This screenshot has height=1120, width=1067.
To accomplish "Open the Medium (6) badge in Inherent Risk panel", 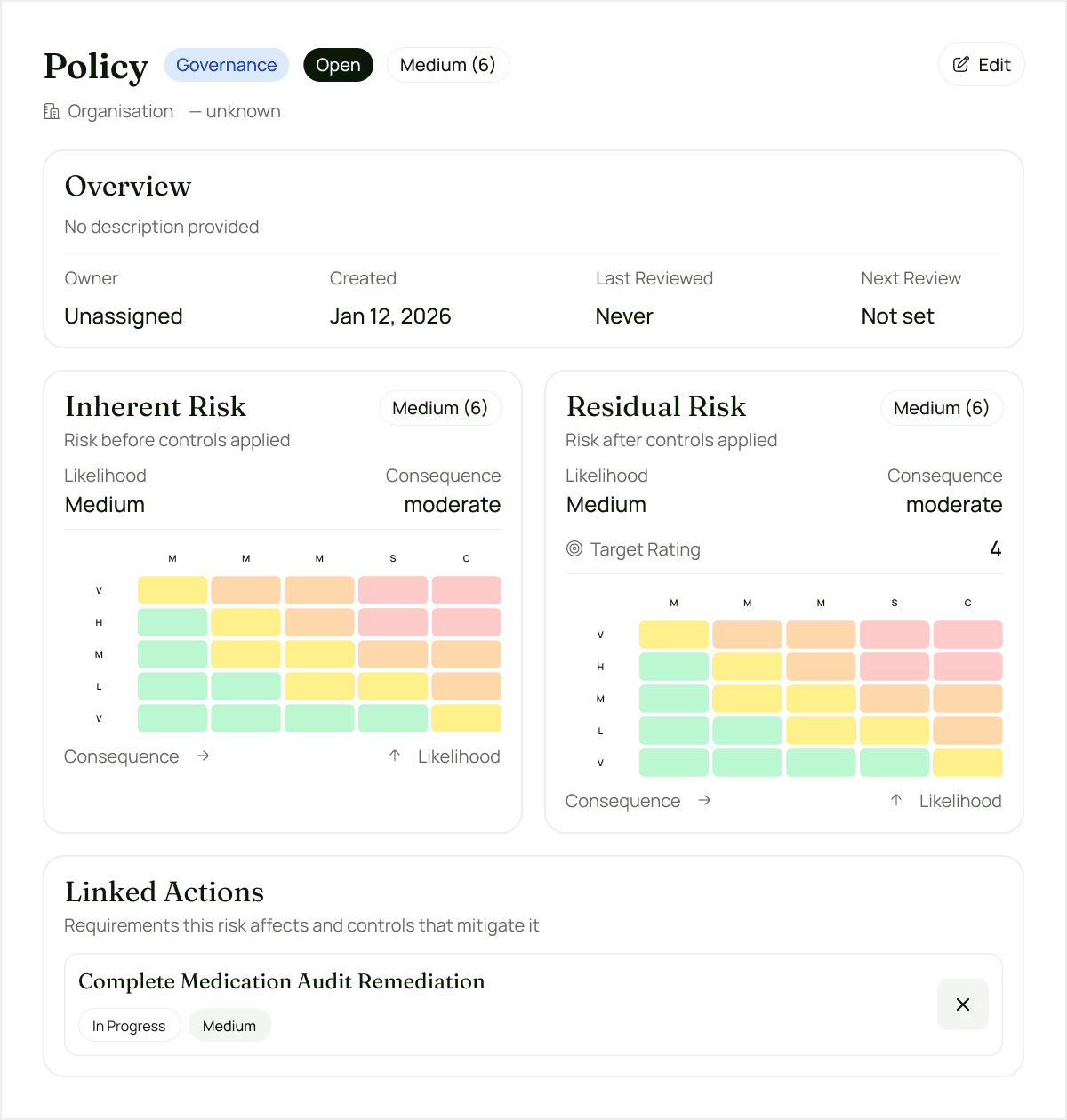I will click(x=440, y=408).
